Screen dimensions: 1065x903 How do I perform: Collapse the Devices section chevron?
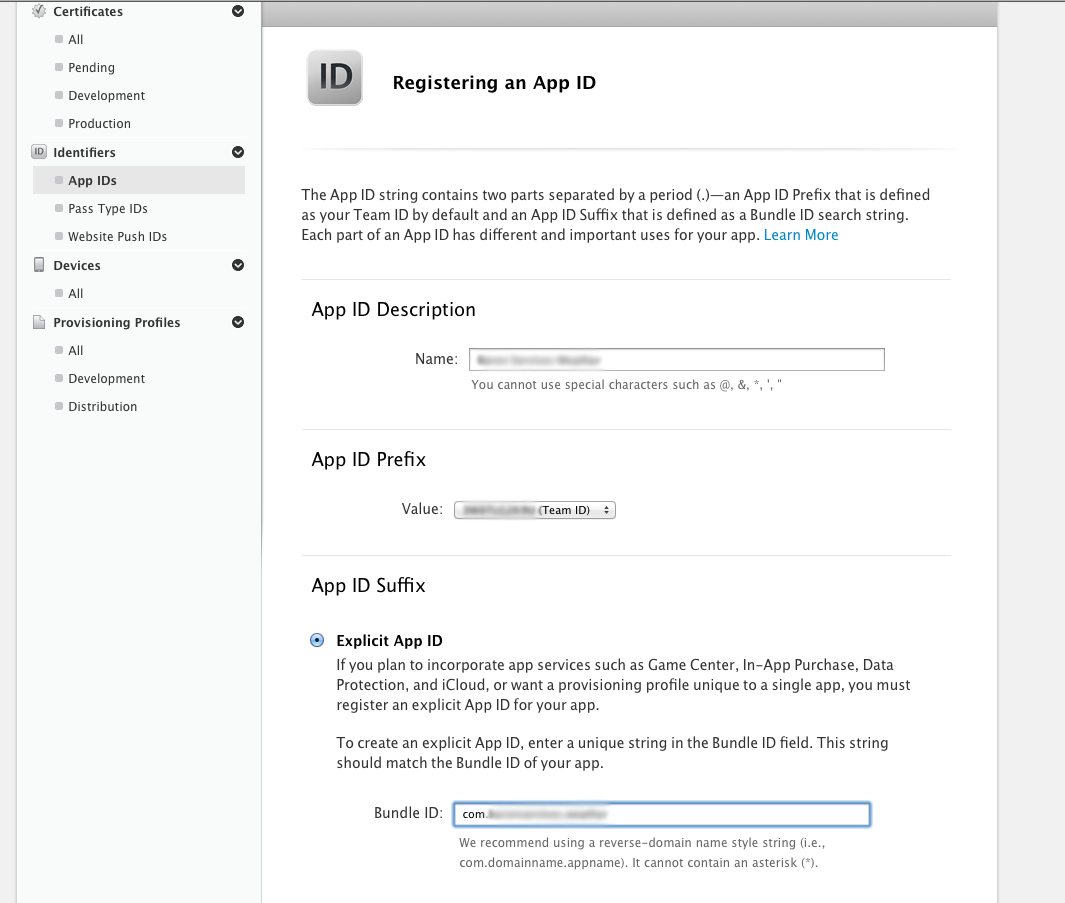(238, 265)
